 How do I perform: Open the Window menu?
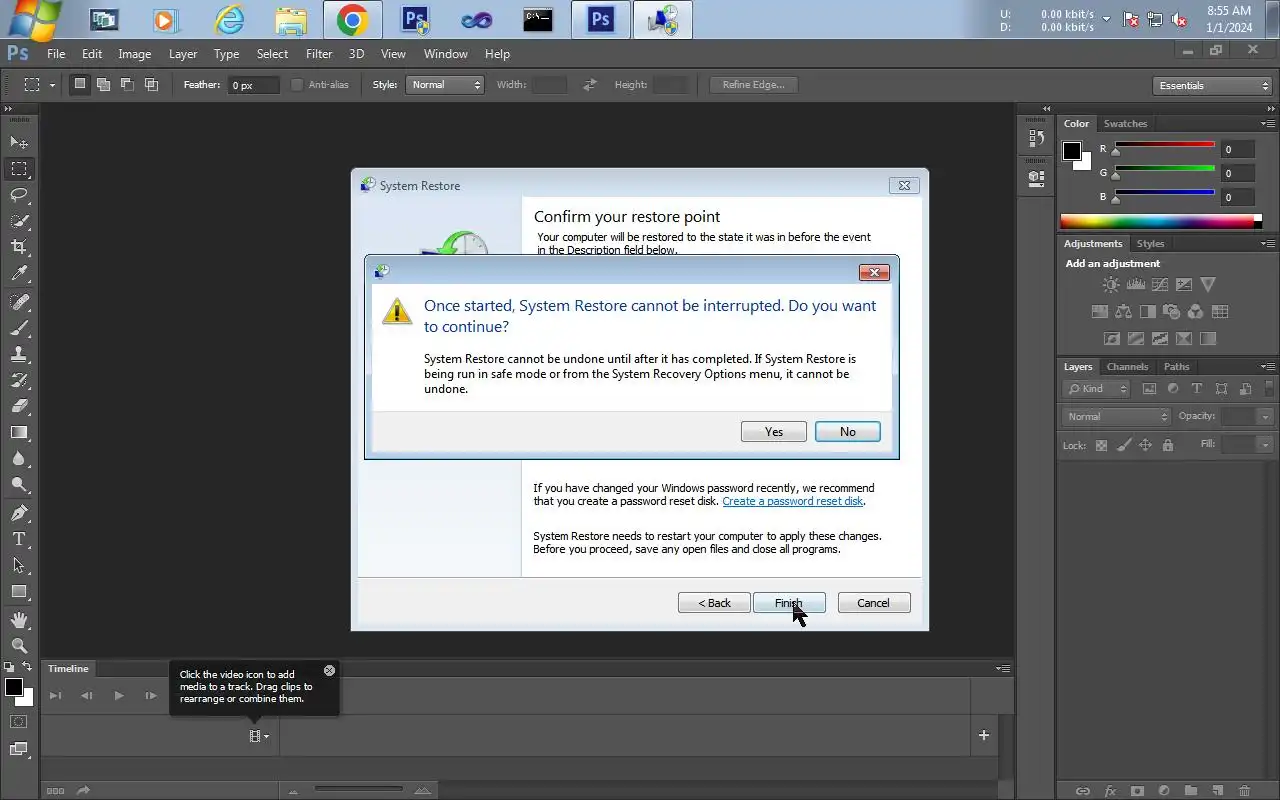[x=445, y=54]
